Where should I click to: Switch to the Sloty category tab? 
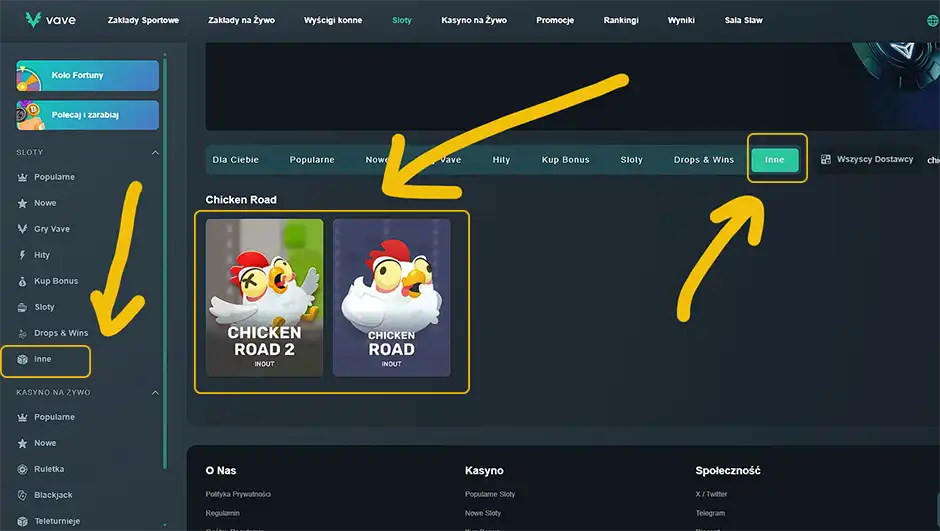pyautogui.click(x=631, y=160)
